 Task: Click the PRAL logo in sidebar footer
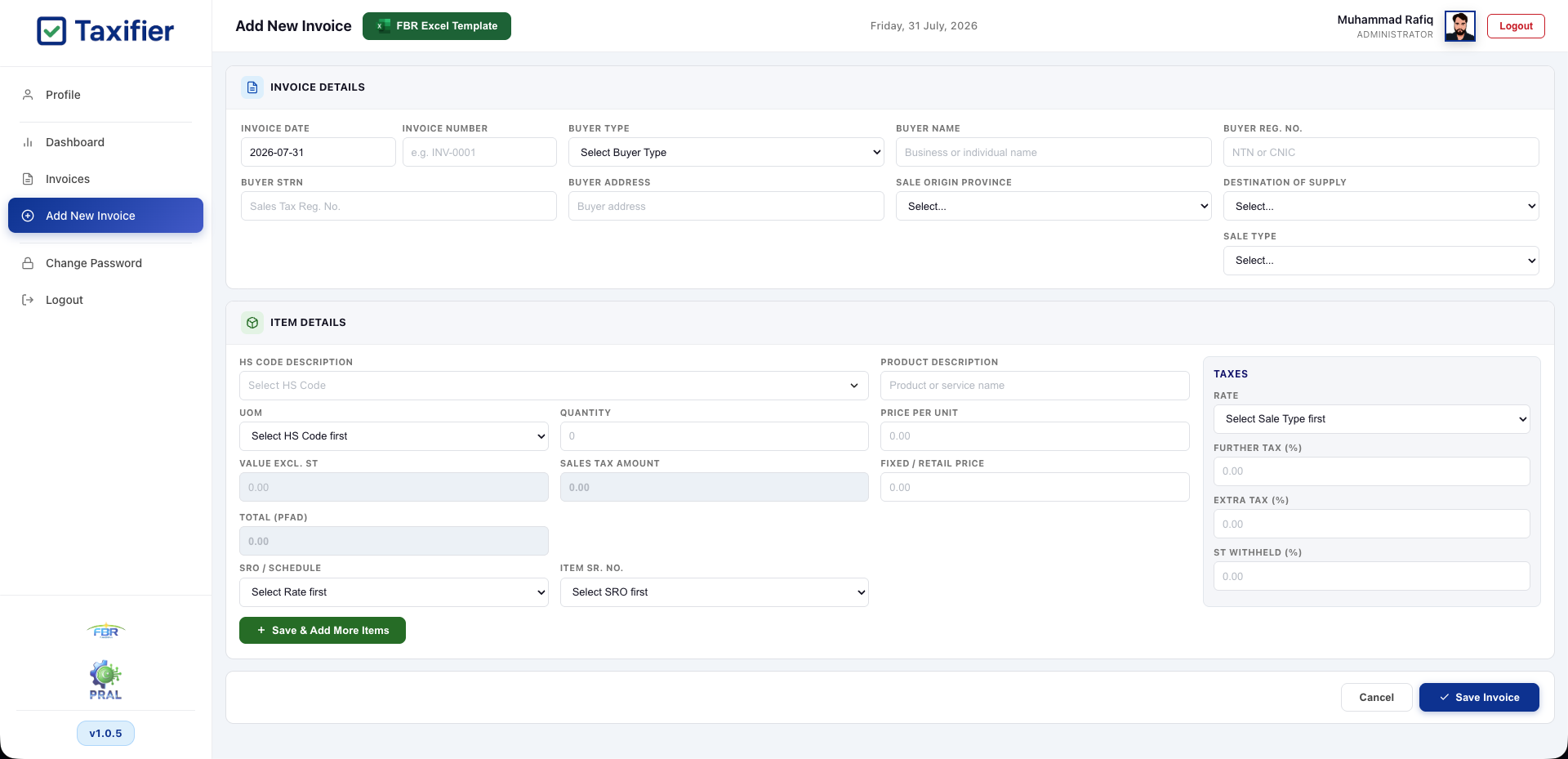click(x=106, y=681)
